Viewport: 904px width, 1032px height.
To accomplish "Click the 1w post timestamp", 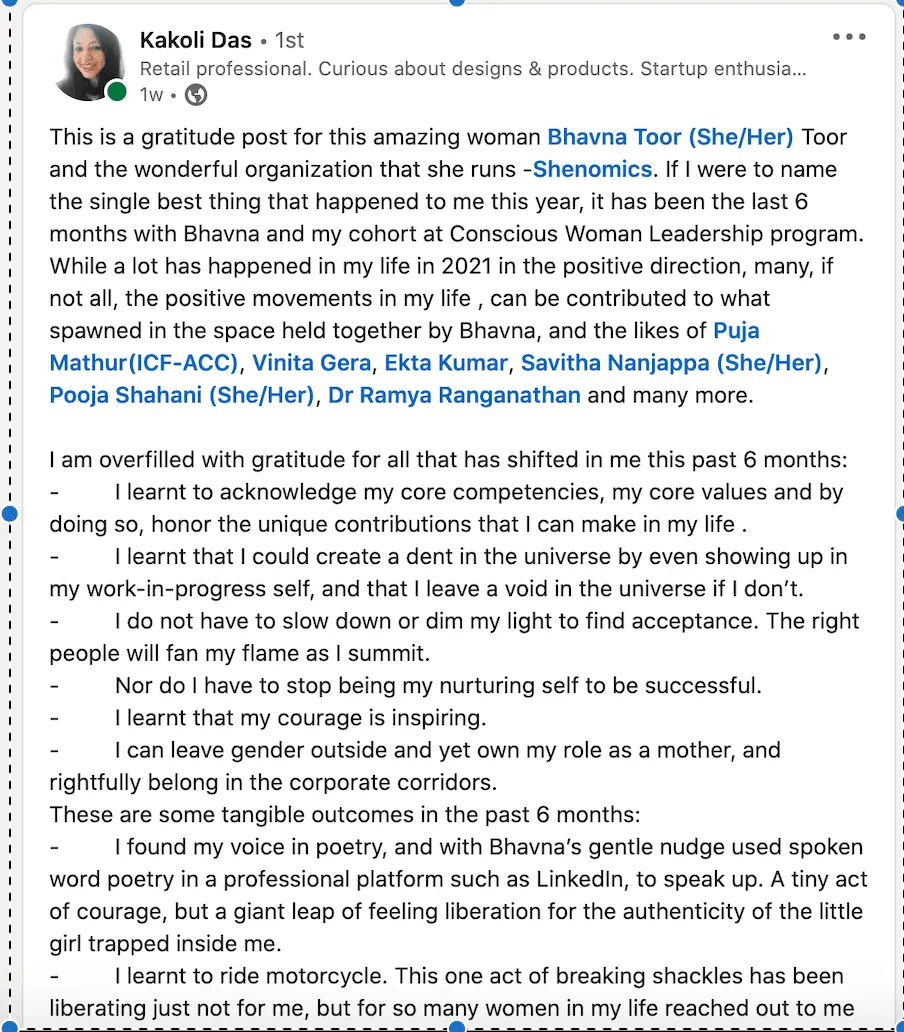I will 151,95.
